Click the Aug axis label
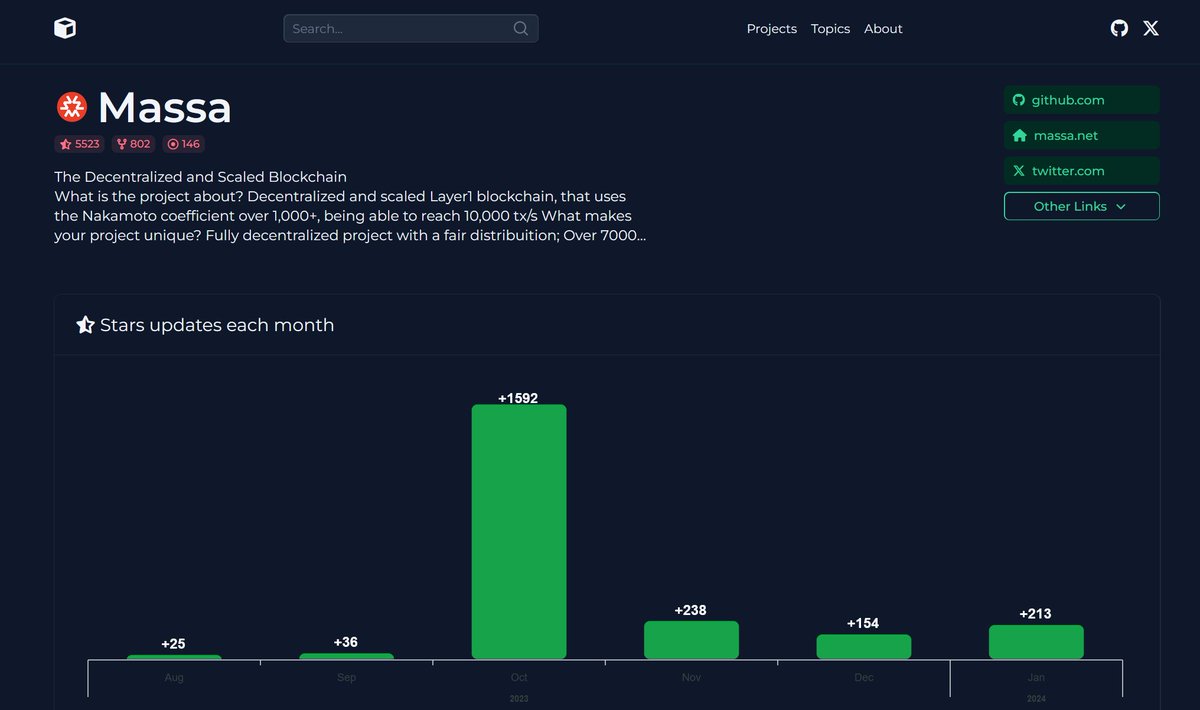 [174, 678]
